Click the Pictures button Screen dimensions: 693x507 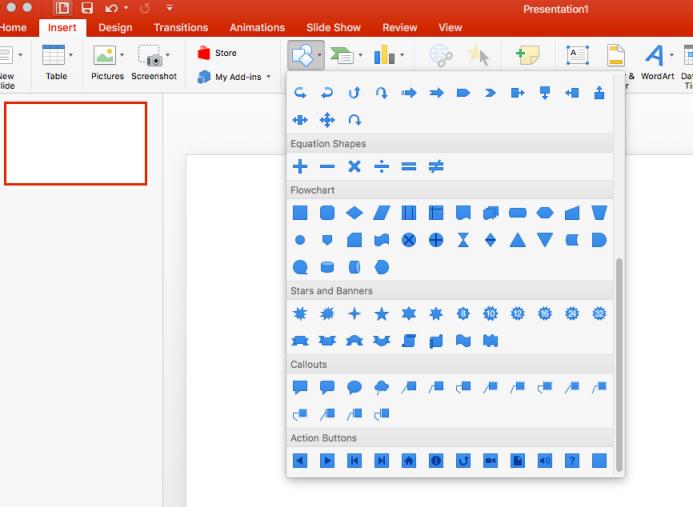[x=105, y=62]
